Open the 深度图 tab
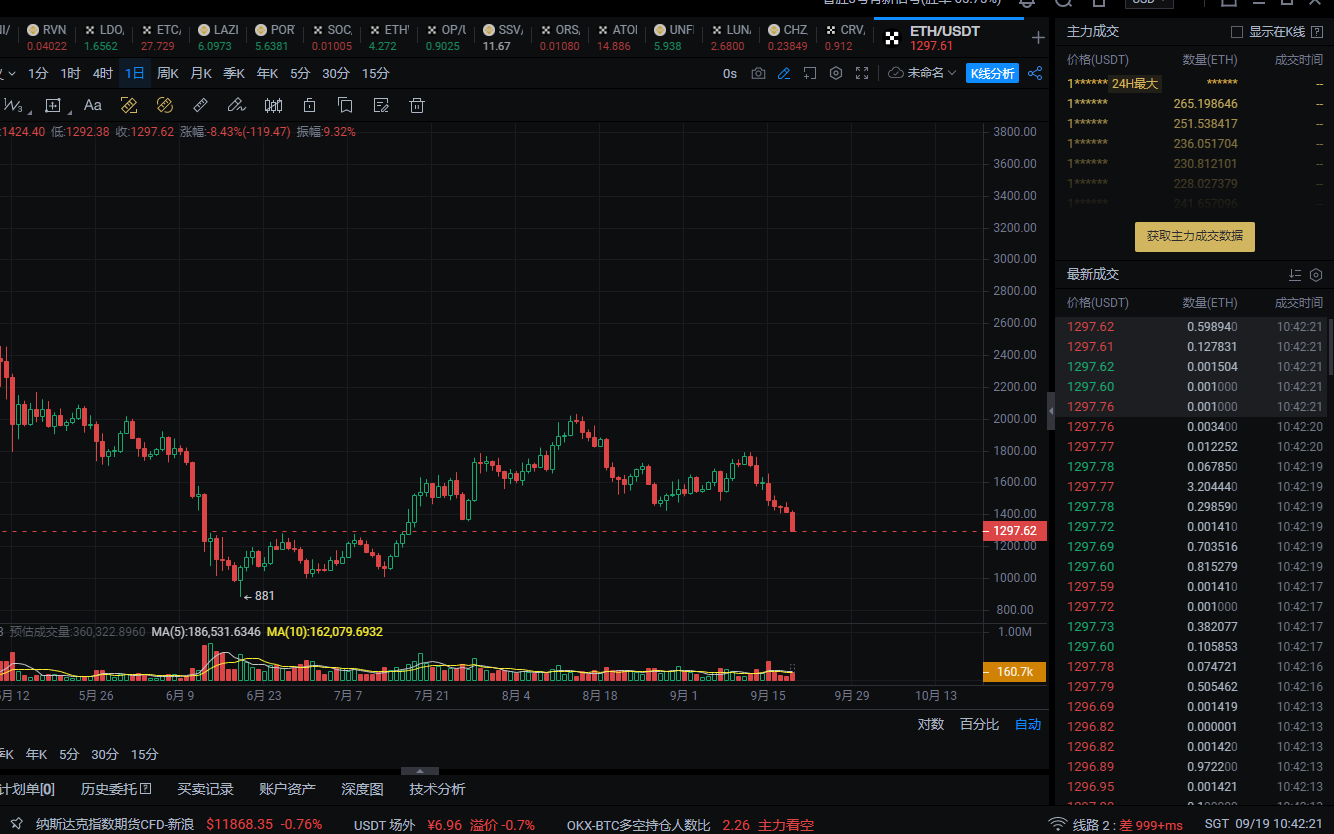 pos(362,789)
